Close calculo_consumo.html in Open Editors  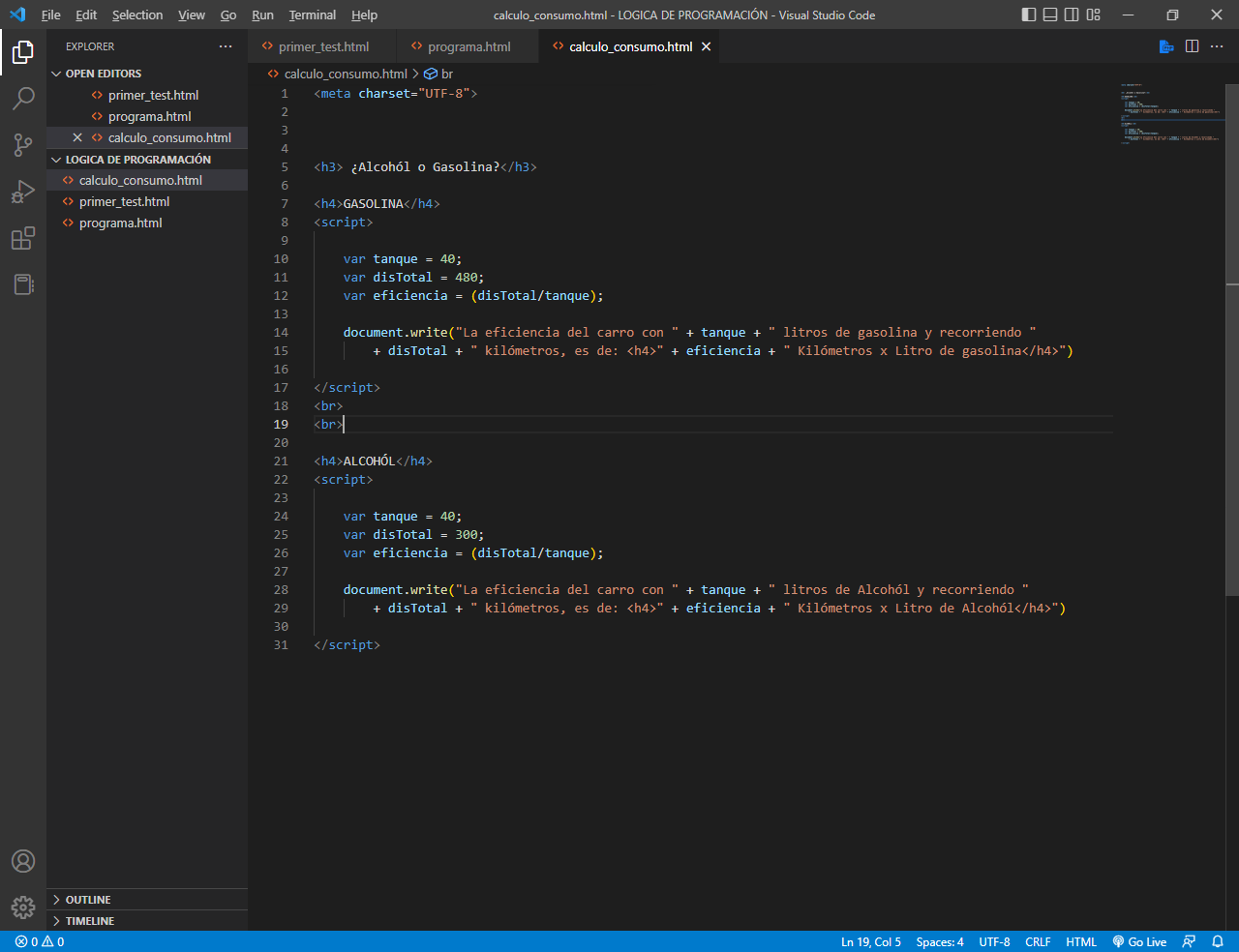pos(77,137)
